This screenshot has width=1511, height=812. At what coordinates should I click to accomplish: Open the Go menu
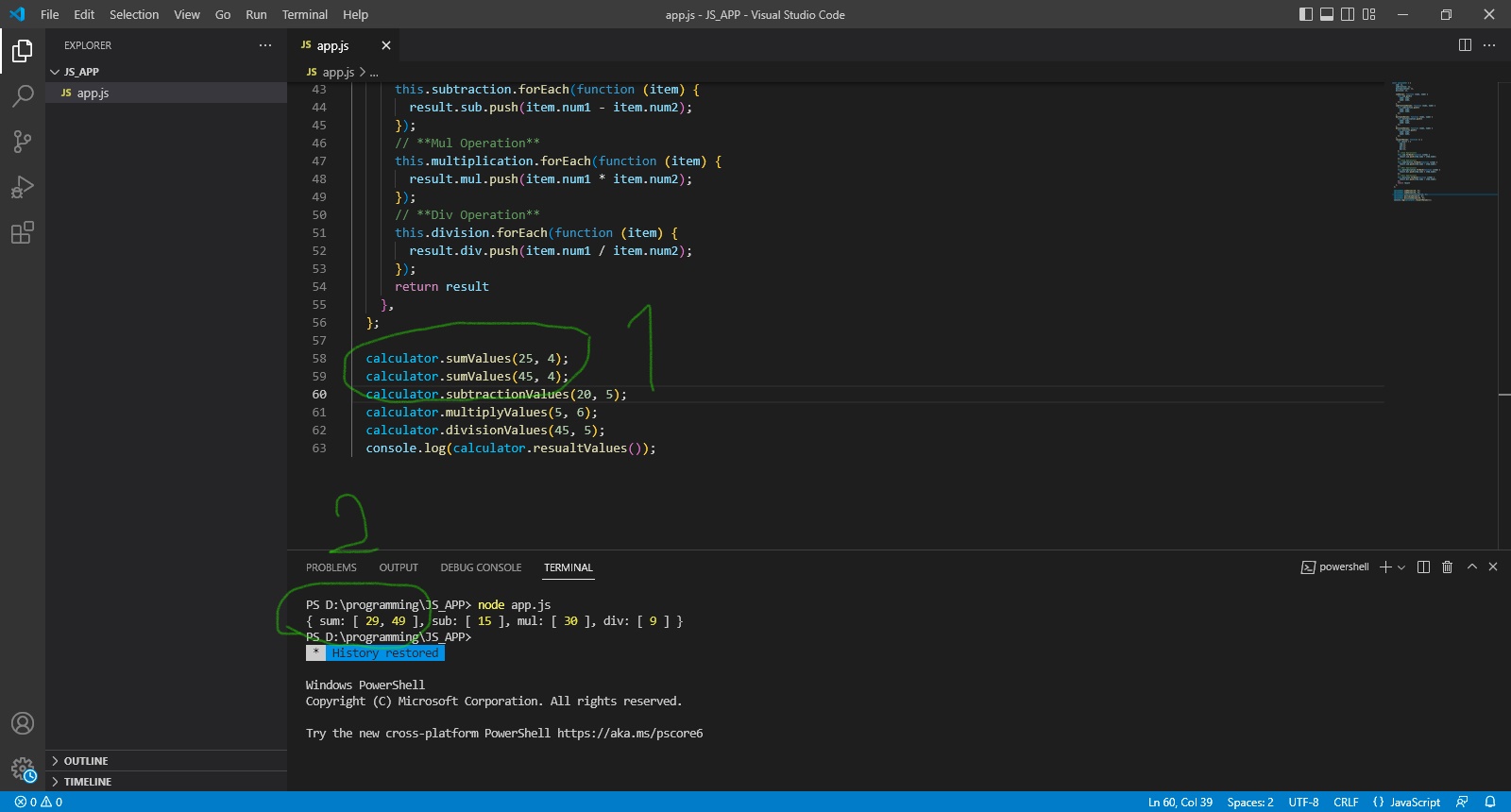[x=223, y=14]
